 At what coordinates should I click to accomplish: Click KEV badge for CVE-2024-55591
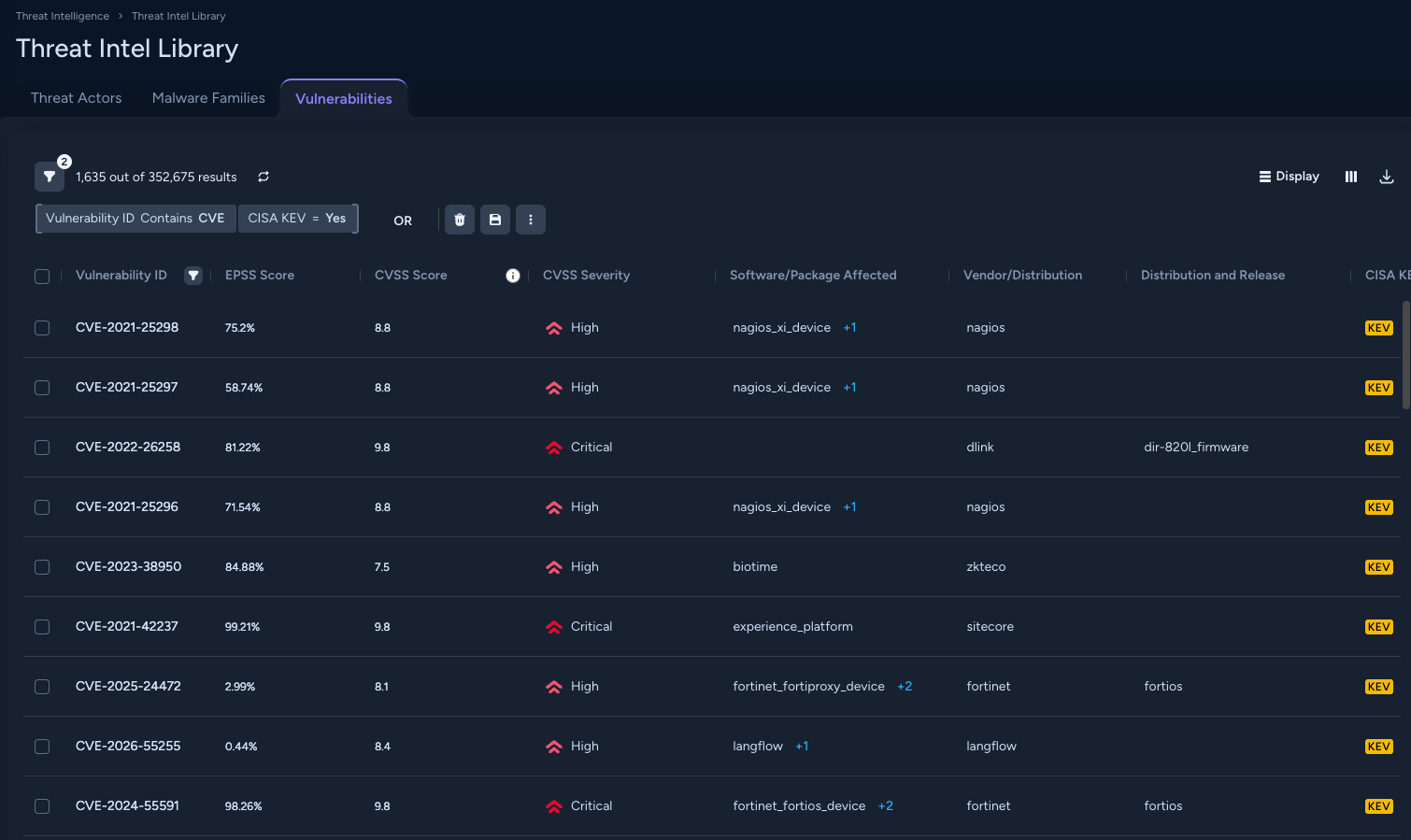[x=1379, y=806]
